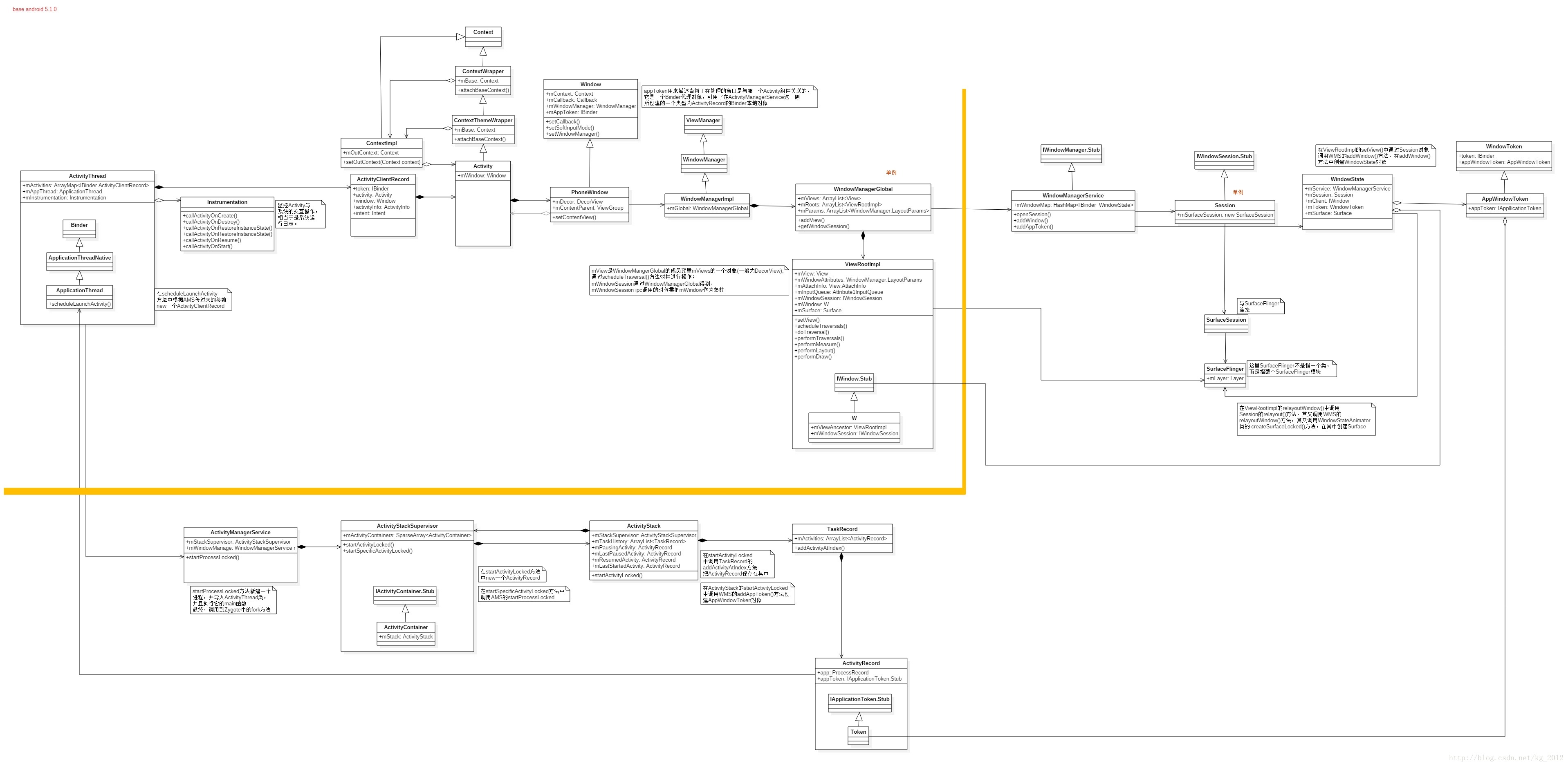The height and width of the screenshot is (766, 1568).
Task: Select the Instrumentation class title
Action: pyautogui.click(x=227, y=202)
